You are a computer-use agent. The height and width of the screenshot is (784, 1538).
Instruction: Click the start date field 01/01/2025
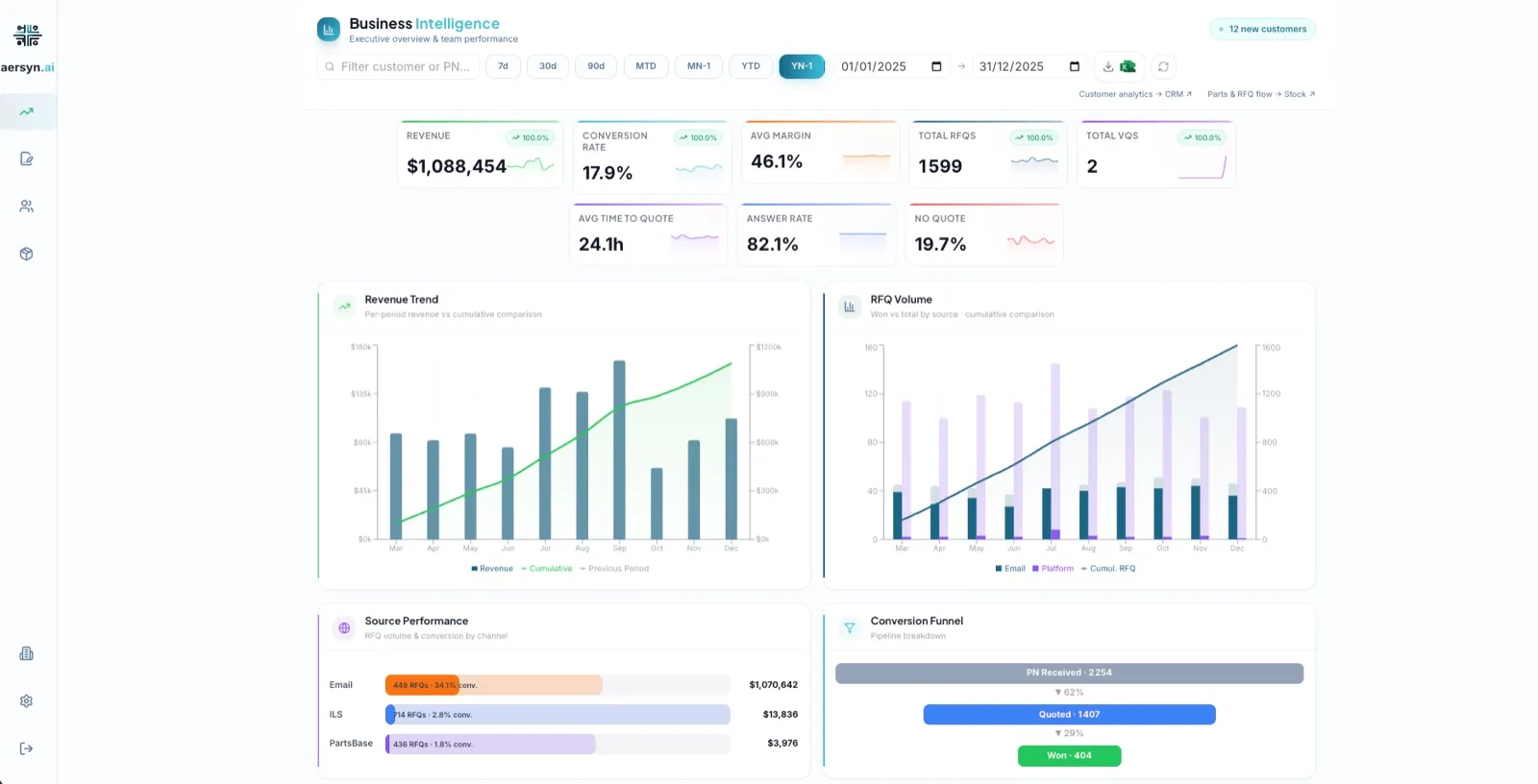890,66
